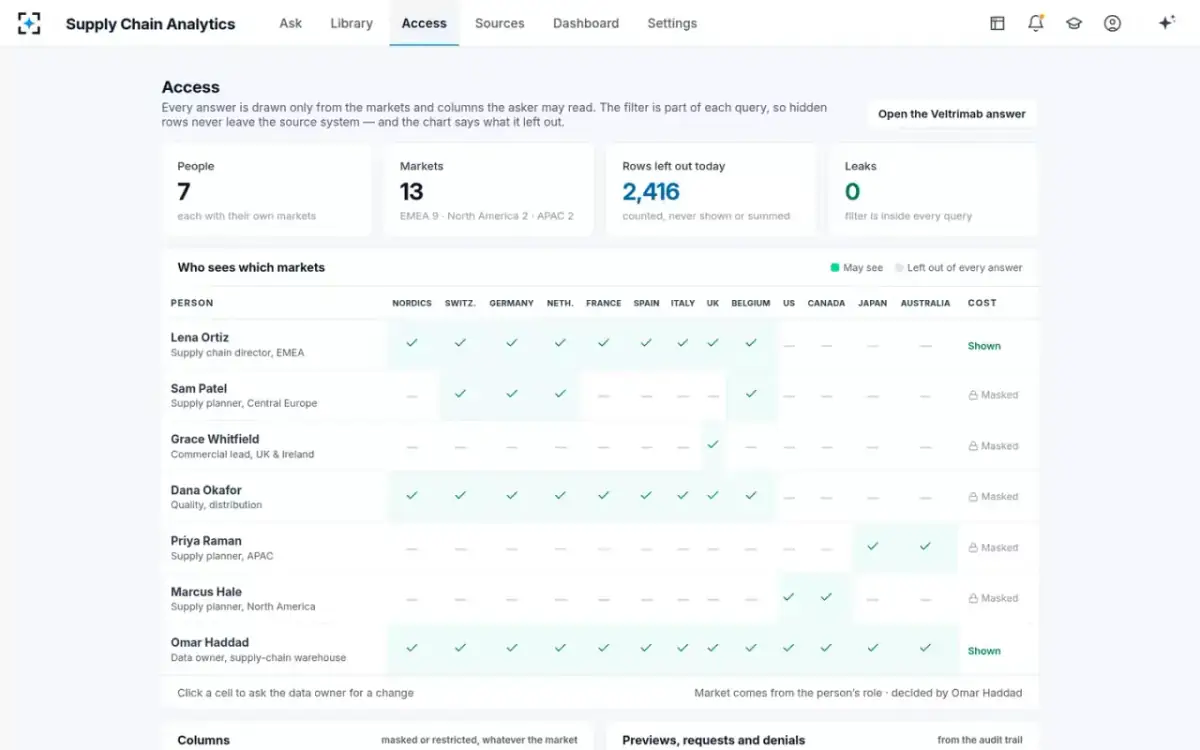
Task: Click Marcus Hale's US checkmark
Action: [x=789, y=597]
